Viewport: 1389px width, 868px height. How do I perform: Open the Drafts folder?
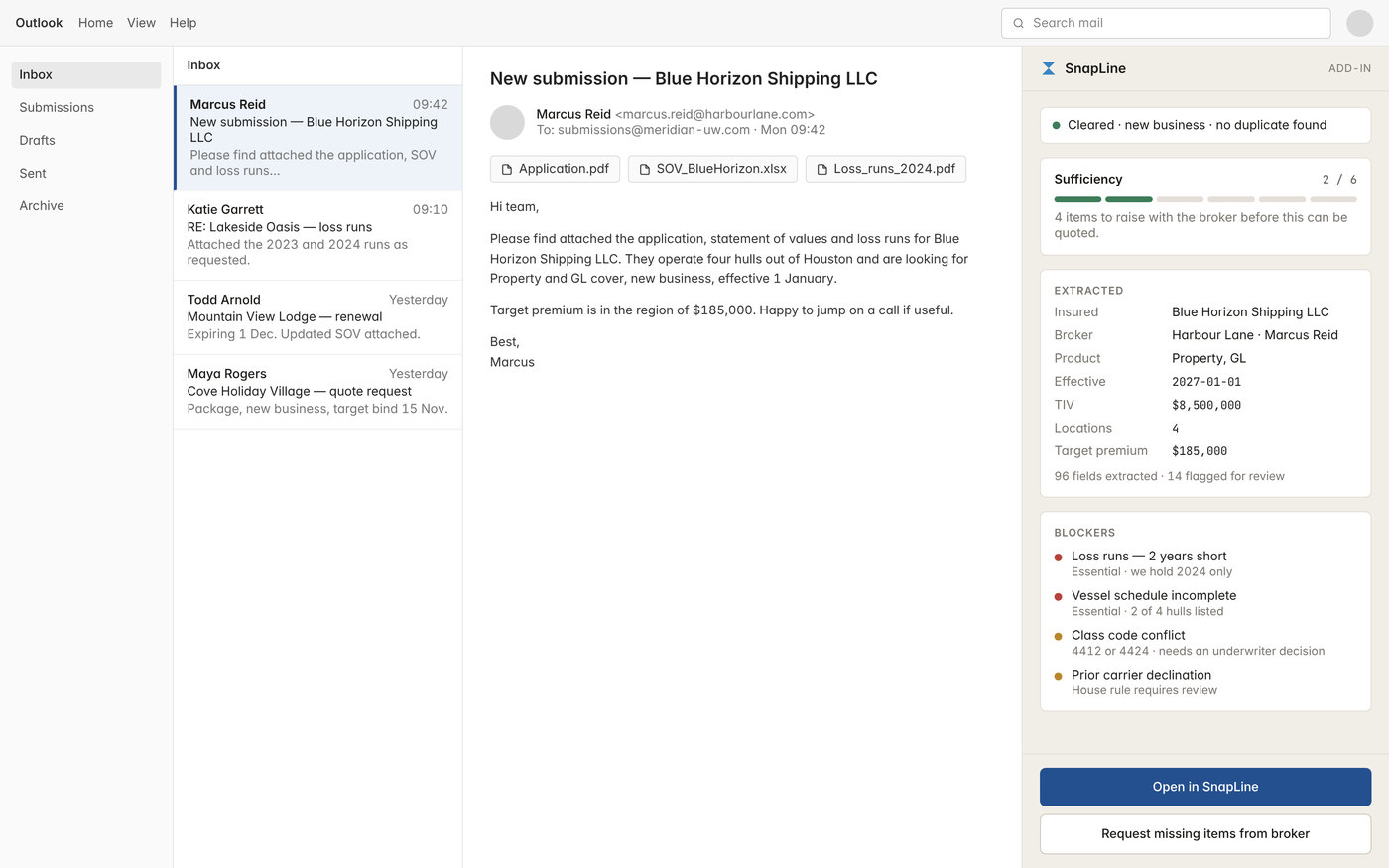coord(86,140)
